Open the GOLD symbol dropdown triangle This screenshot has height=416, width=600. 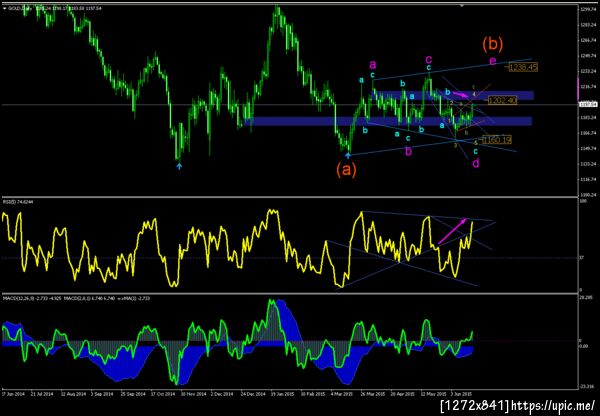click(4, 8)
